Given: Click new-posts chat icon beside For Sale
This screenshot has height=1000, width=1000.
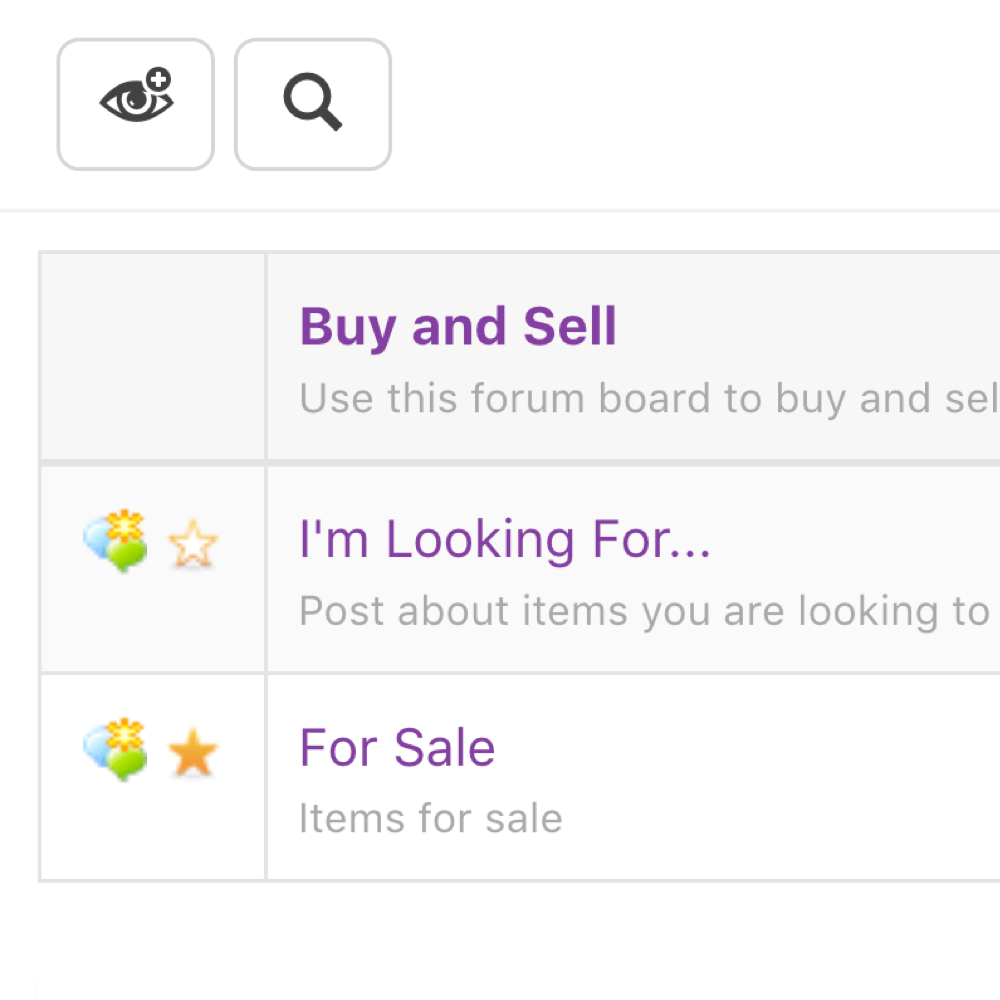Looking at the screenshot, I should (x=115, y=750).
